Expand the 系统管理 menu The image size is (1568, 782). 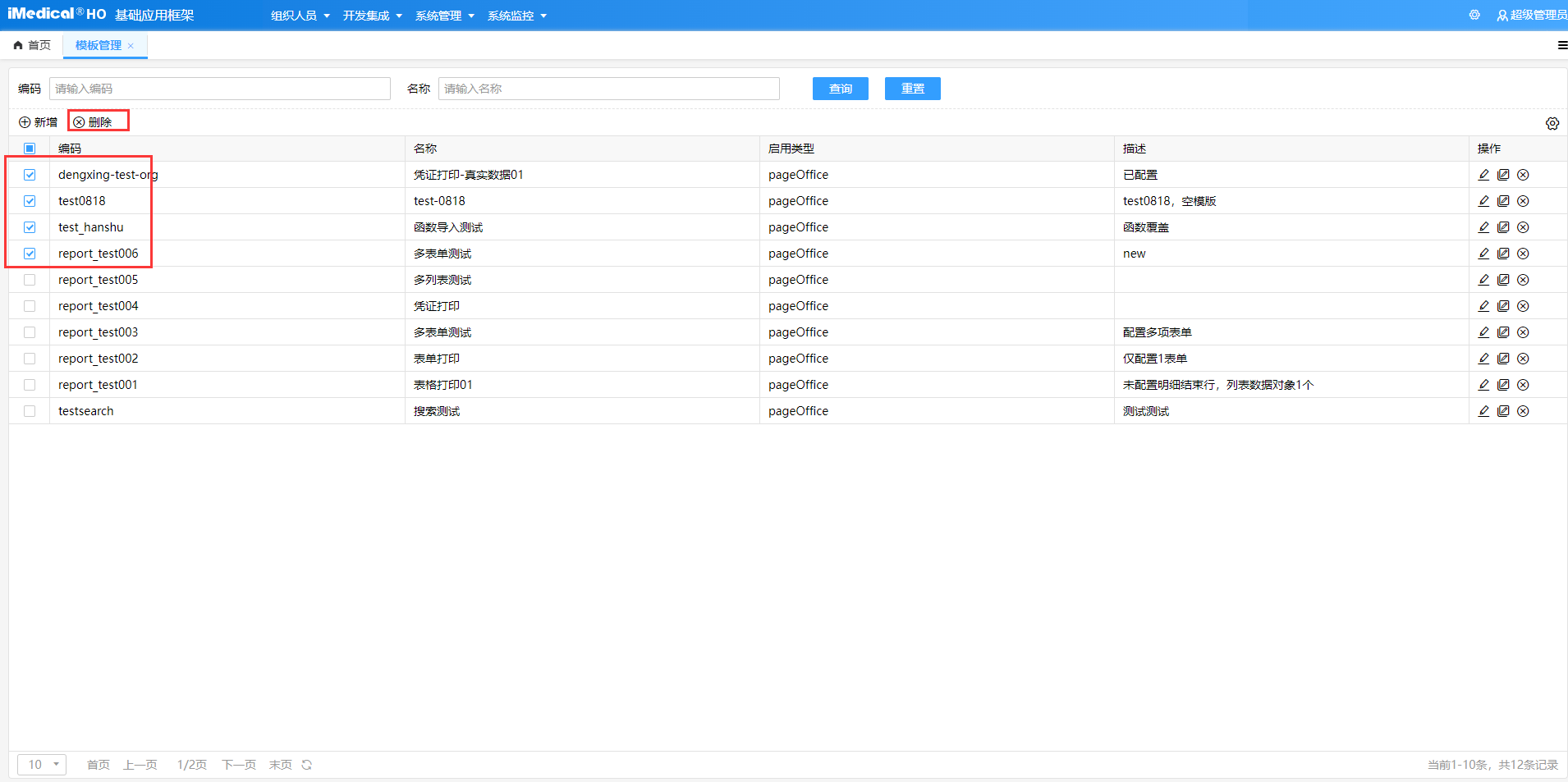[444, 16]
